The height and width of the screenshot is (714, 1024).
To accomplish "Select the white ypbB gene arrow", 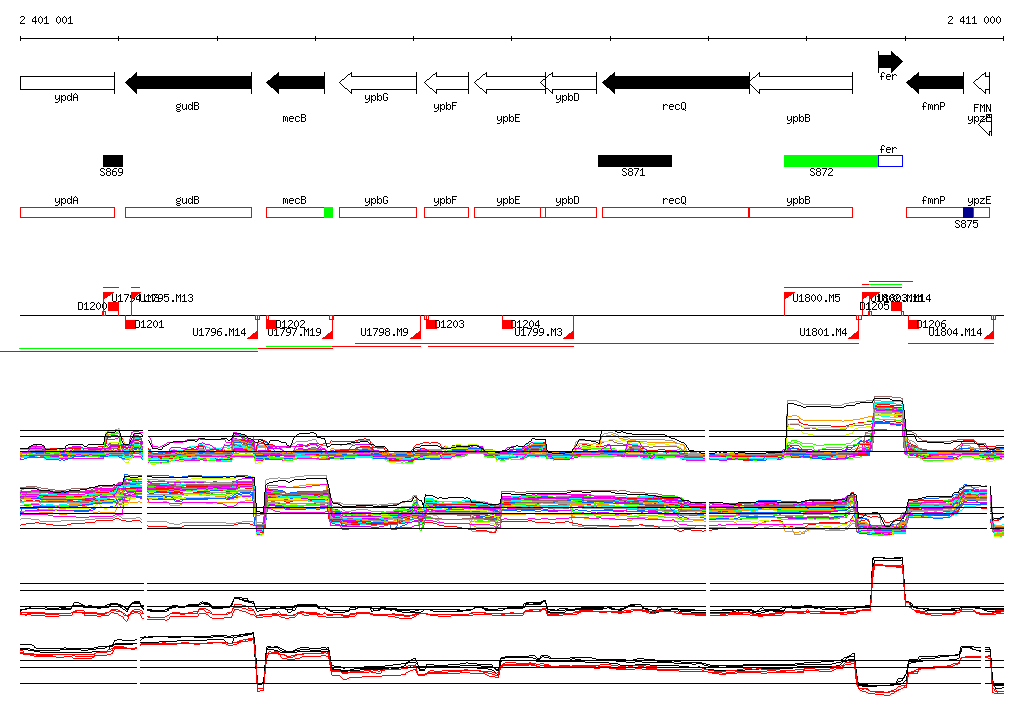I will [x=801, y=83].
